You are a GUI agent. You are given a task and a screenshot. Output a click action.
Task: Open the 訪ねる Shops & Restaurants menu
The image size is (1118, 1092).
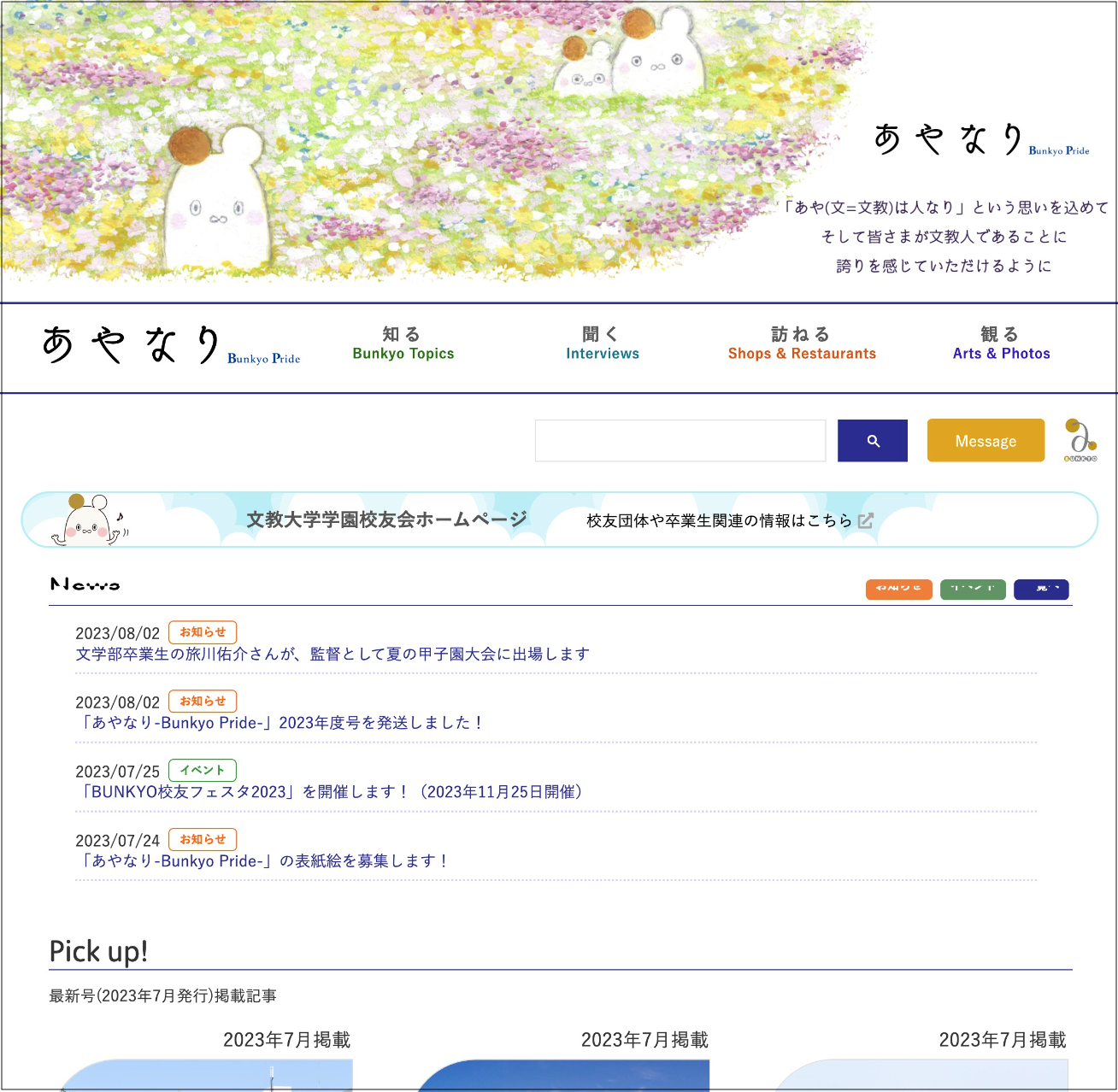[801, 343]
